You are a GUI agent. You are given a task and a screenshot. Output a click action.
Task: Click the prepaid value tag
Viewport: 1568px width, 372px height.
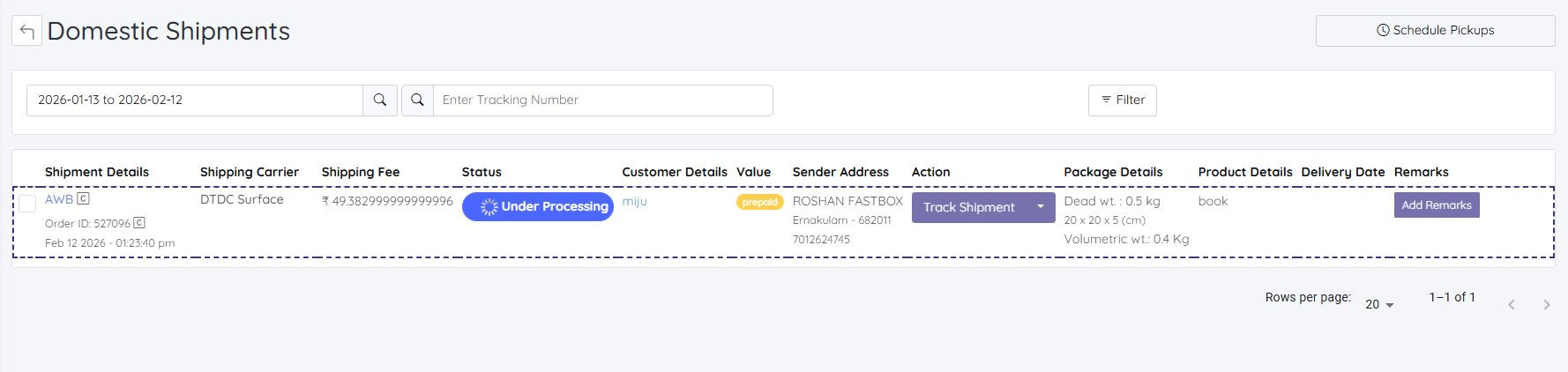pos(759,202)
